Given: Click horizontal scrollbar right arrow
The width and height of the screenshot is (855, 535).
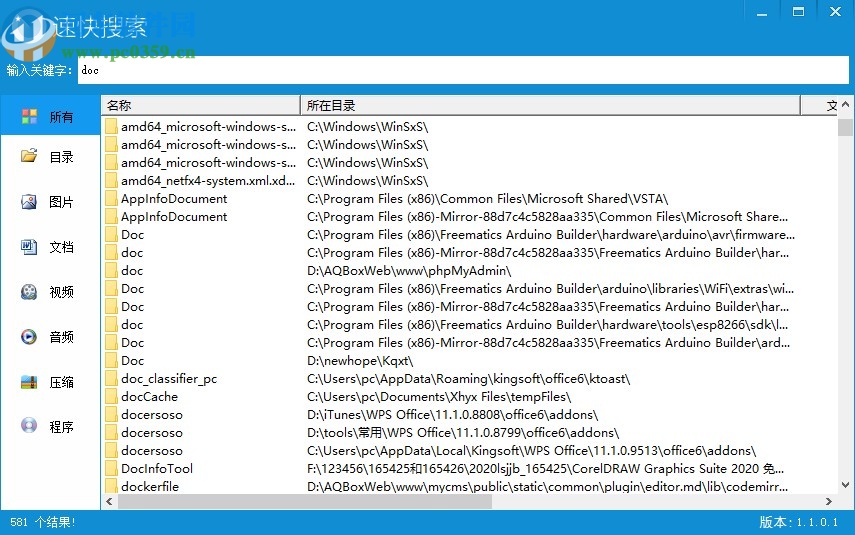Looking at the screenshot, I should 829,501.
